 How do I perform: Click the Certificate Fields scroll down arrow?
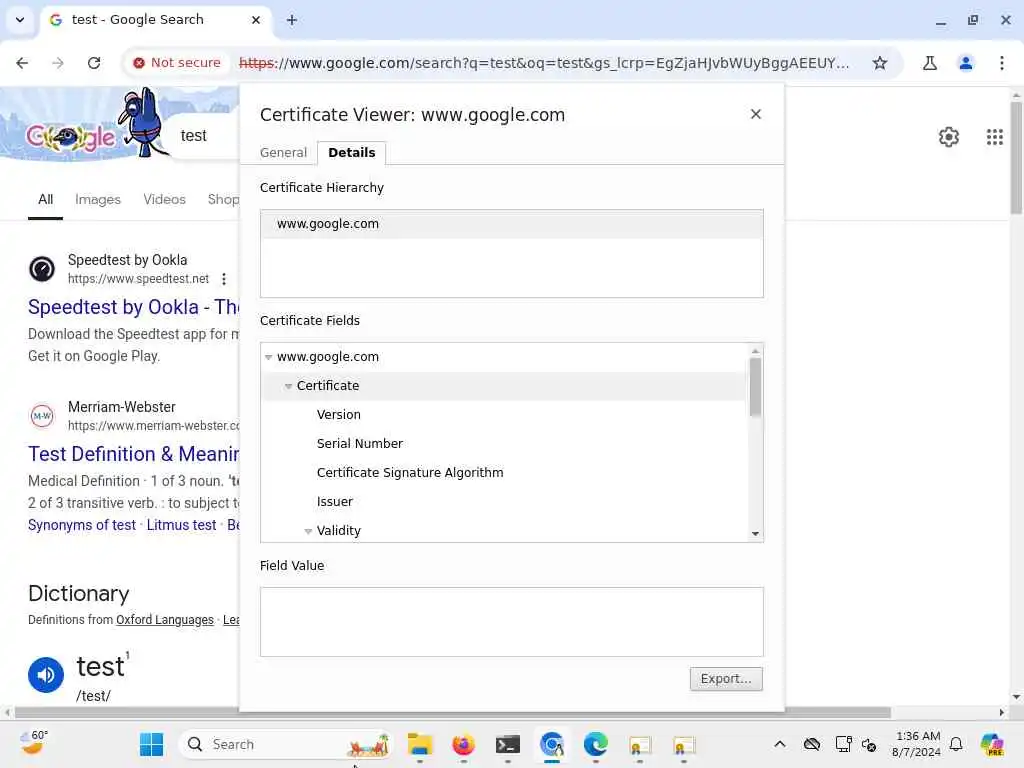756,534
